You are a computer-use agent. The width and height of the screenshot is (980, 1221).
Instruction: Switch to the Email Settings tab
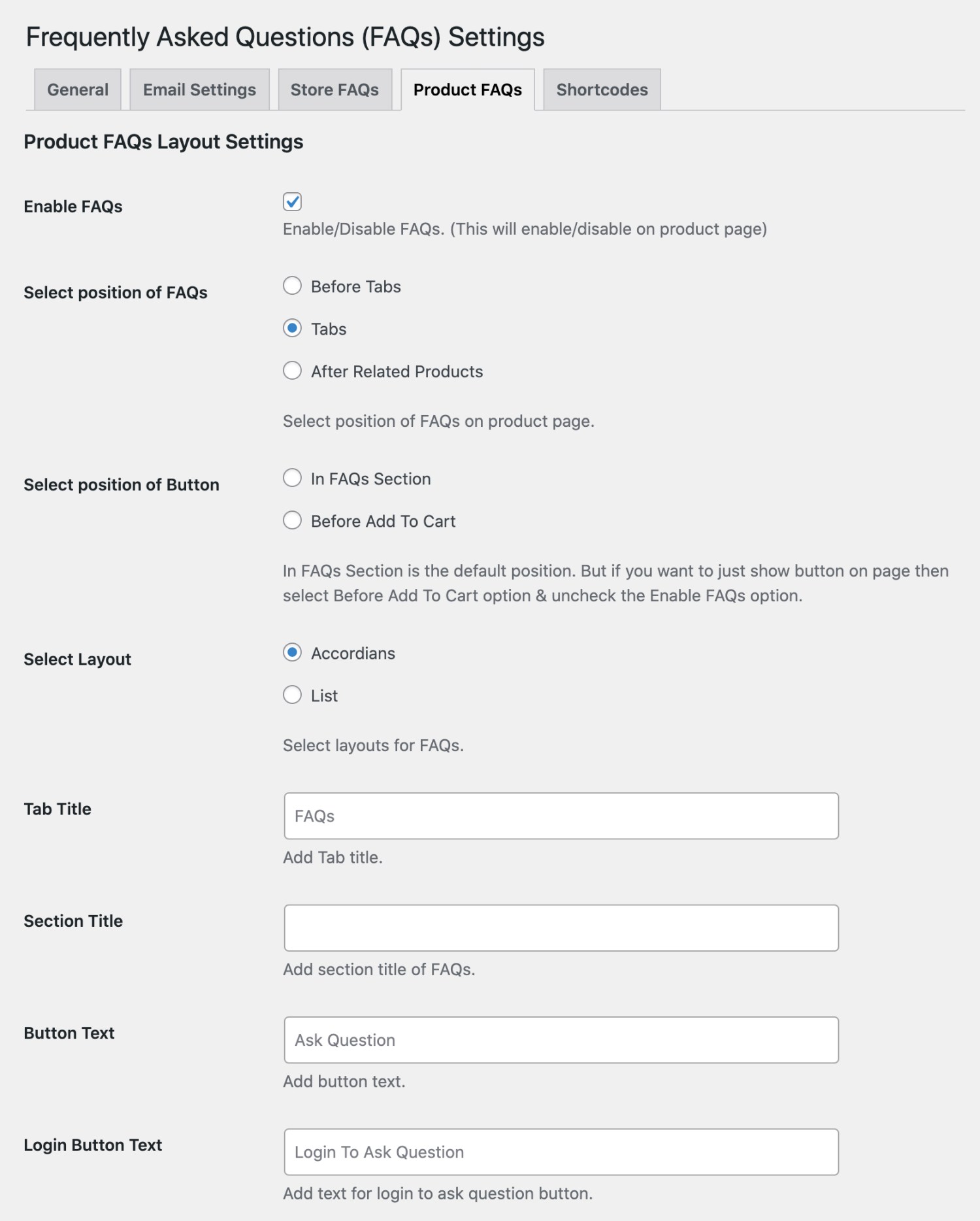click(199, 89)
